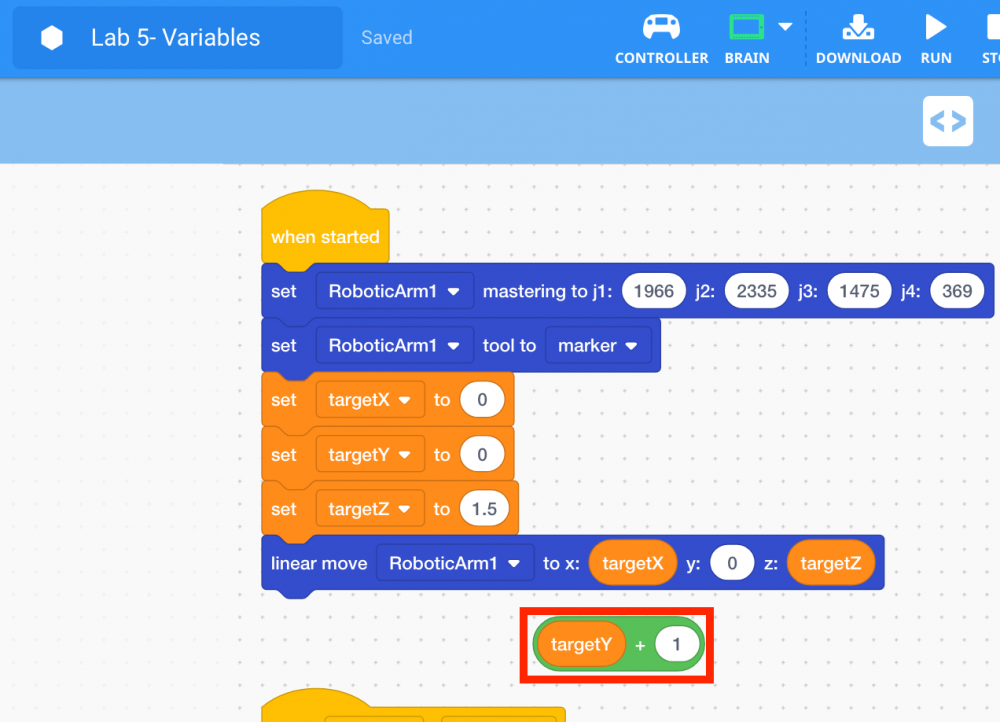Click the targetZ value field 1.5
The image size is (1000, 722).
click(x=484, y=509)
